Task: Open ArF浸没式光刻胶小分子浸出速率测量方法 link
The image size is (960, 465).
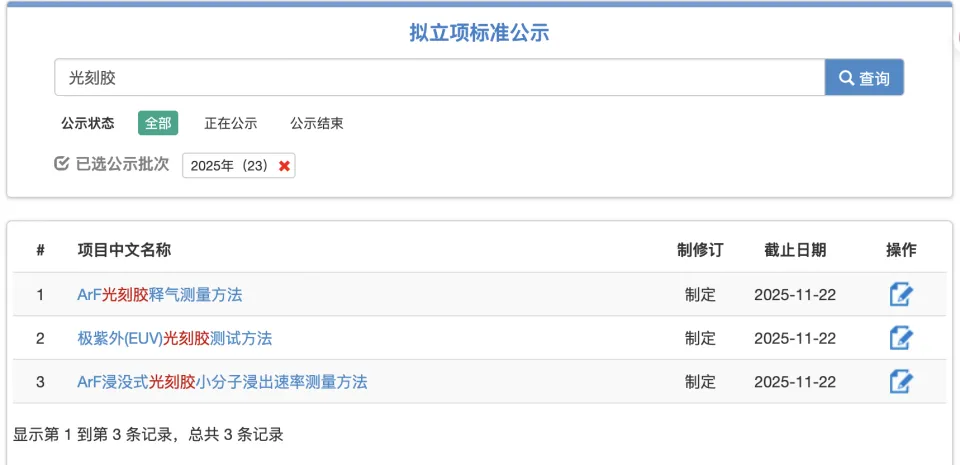Action: point(222,381)
